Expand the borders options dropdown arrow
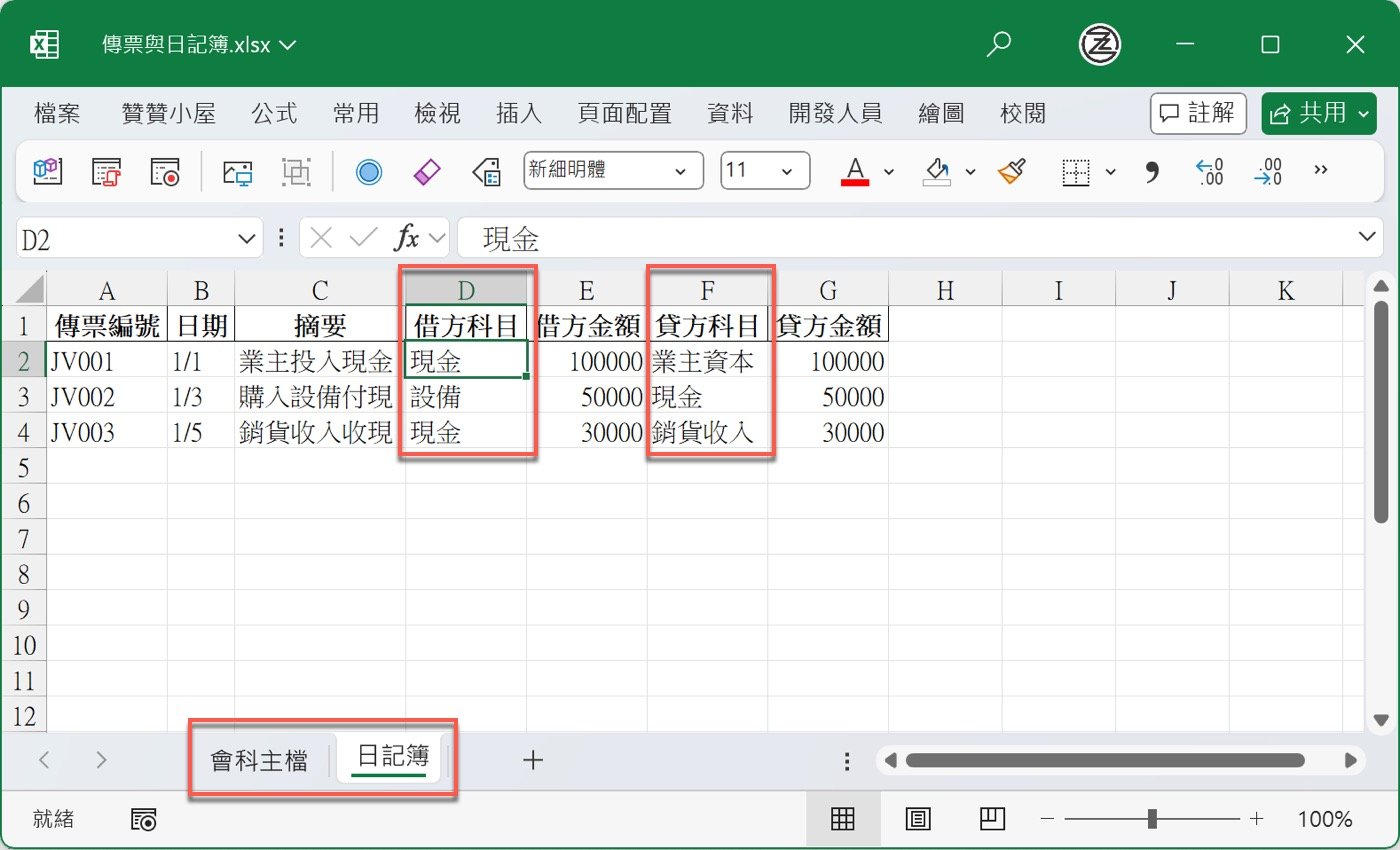This screenshot has height=850, width=1400. point(1110,171)
